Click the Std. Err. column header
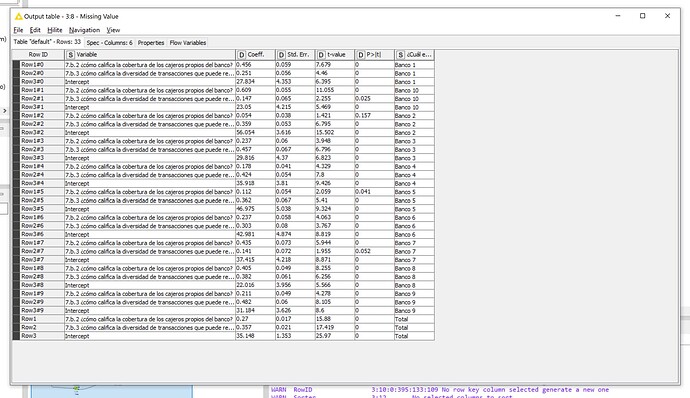Screen dimensions: 690x398 coord(295,55)
